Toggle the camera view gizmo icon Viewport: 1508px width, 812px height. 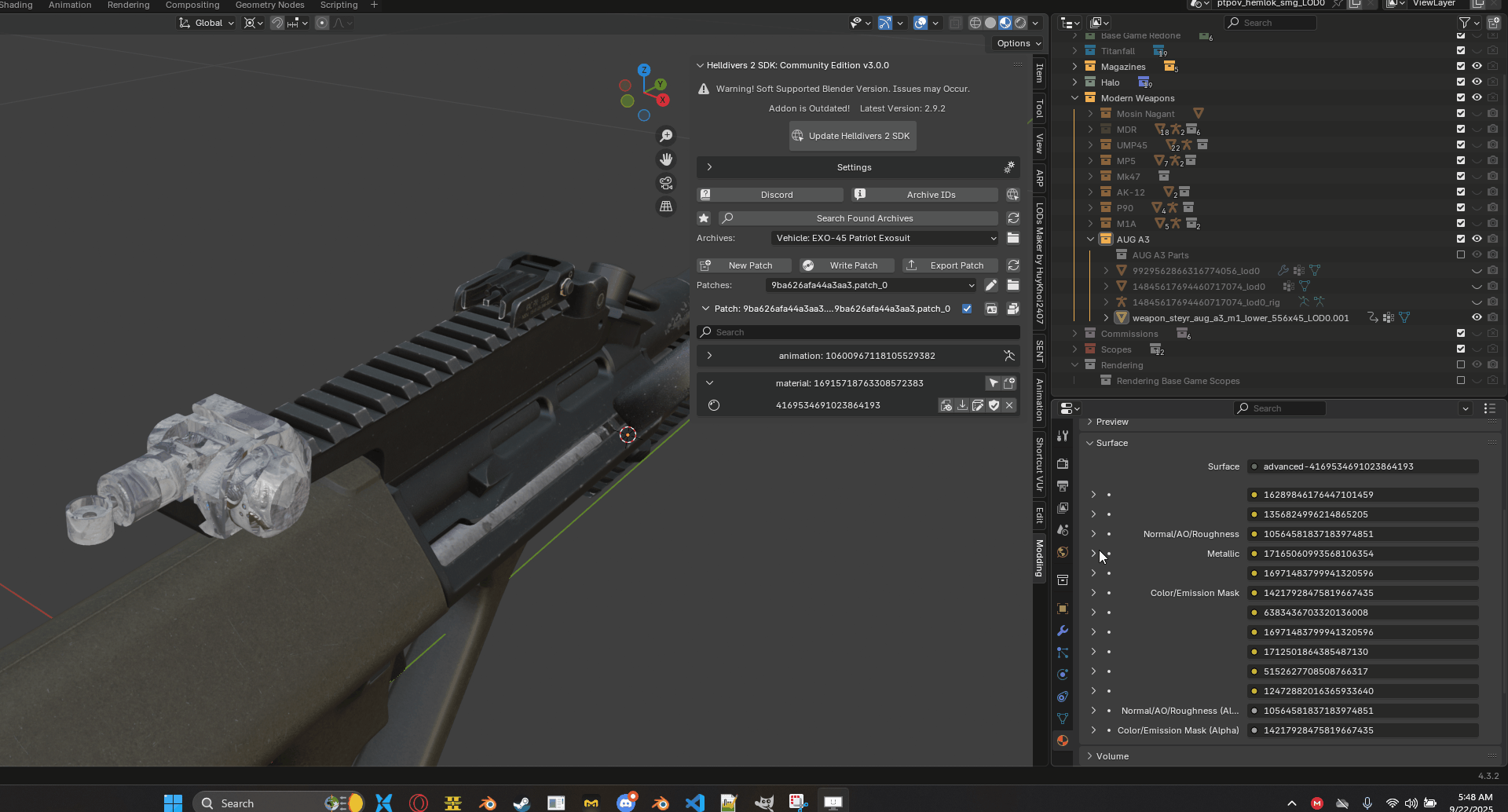pyautogui.click(x=666, y=183)
